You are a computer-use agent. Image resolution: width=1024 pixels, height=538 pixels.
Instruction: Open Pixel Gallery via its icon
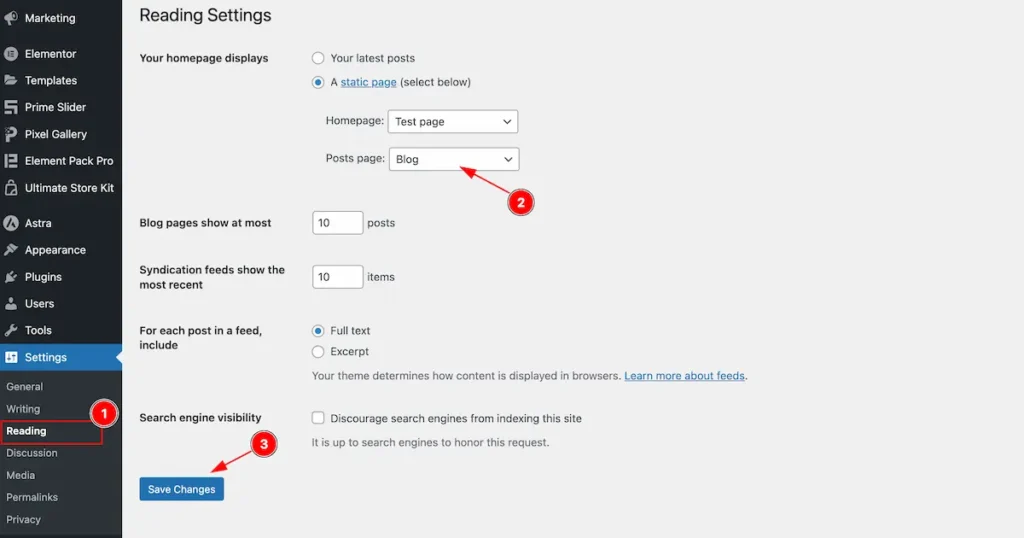click(11, 134)
